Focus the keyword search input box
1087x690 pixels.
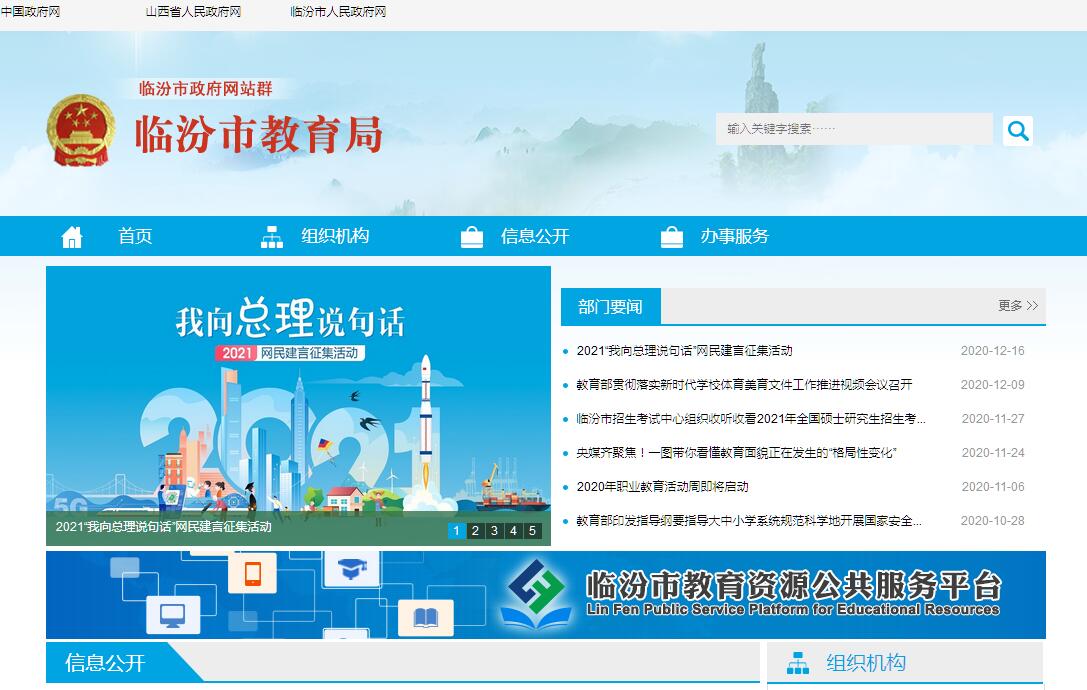(x=853, y=129)
